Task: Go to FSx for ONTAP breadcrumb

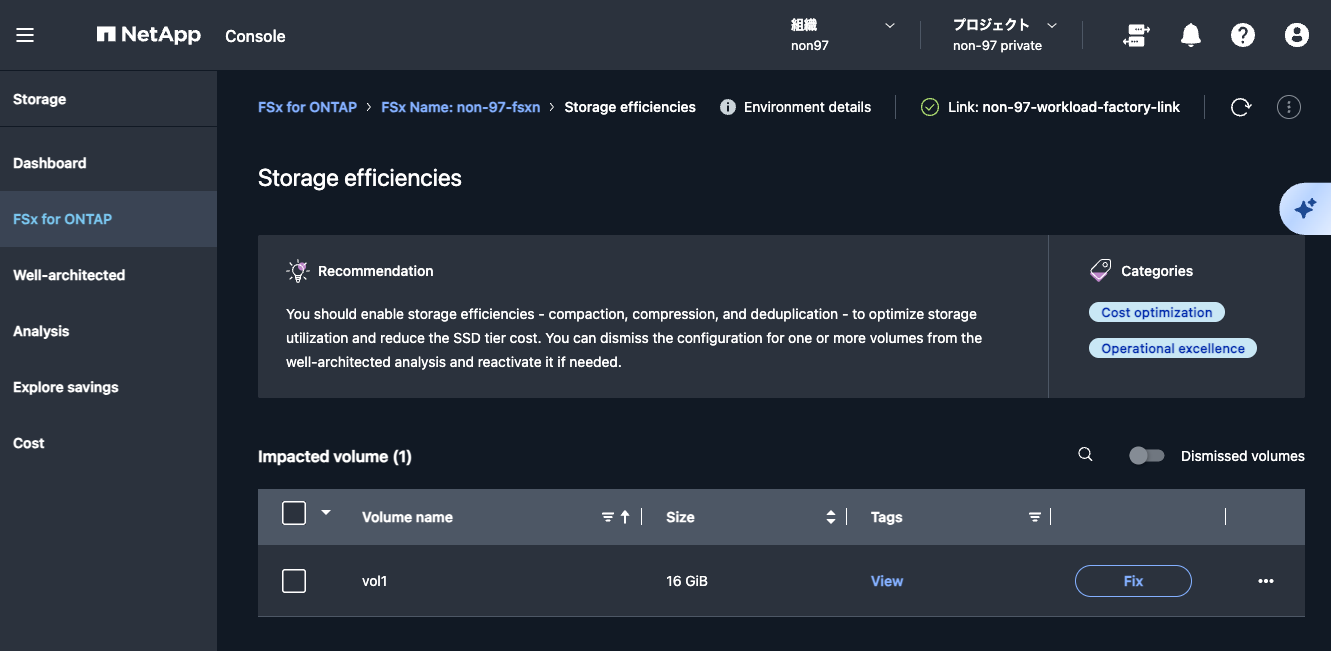Action: (x=307, y=107)
